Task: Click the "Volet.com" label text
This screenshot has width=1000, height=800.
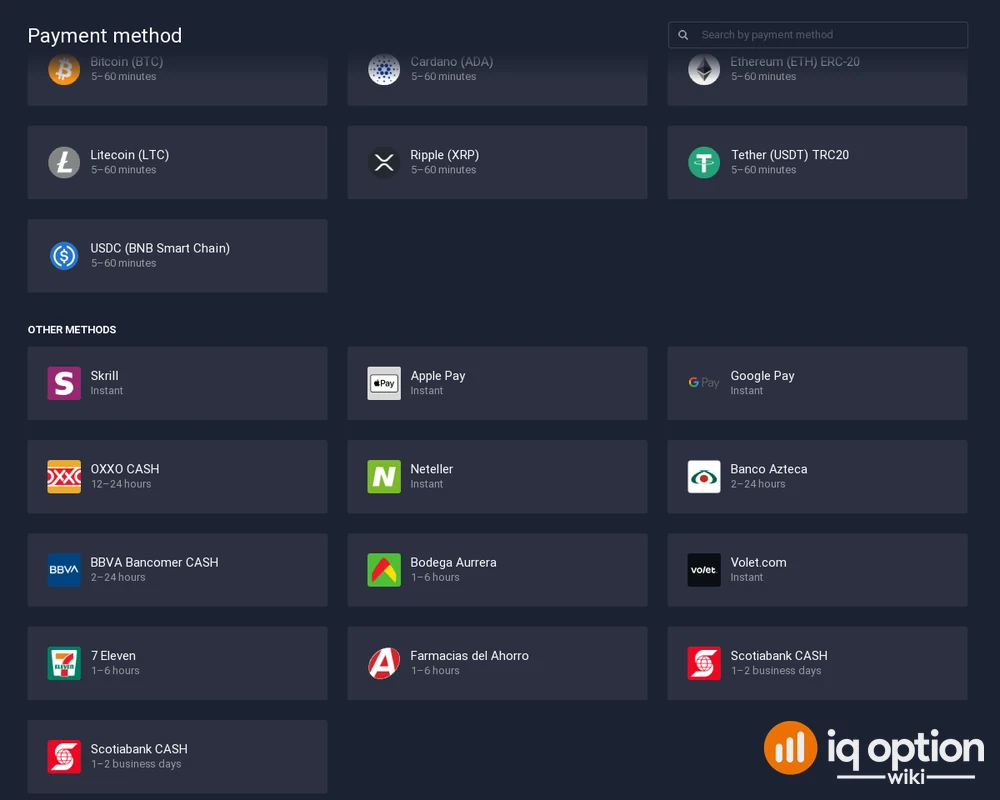Action: (x=758, y=562)
